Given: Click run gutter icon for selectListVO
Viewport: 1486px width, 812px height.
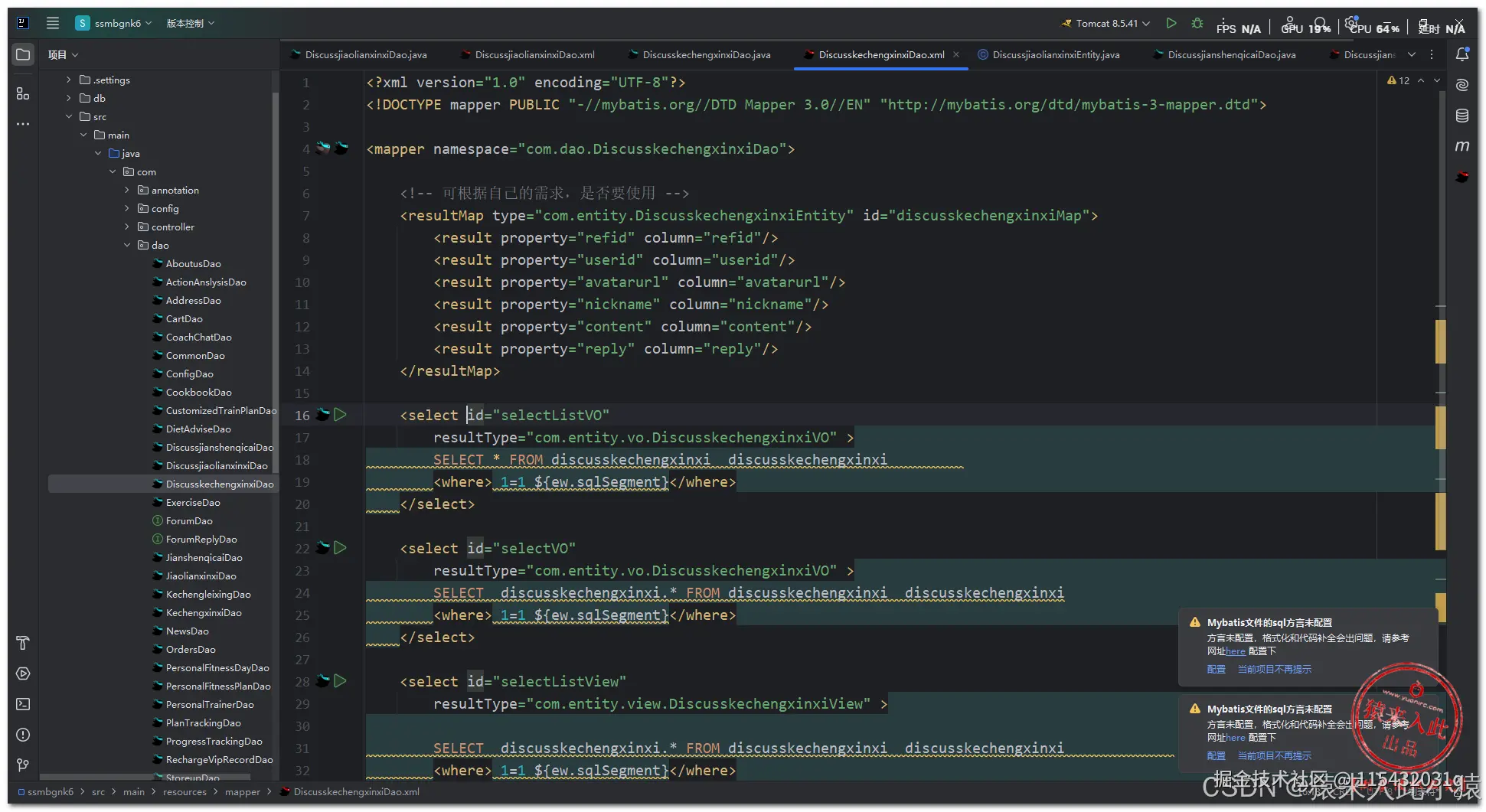Looking at the screenshot, I should 341,415.
